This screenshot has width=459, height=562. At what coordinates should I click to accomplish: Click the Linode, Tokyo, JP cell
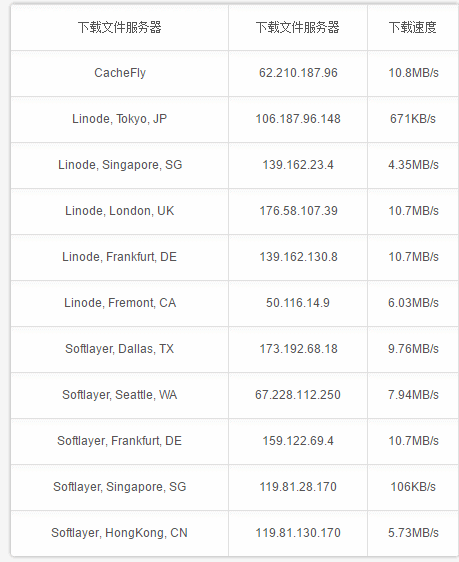(119, 119)
